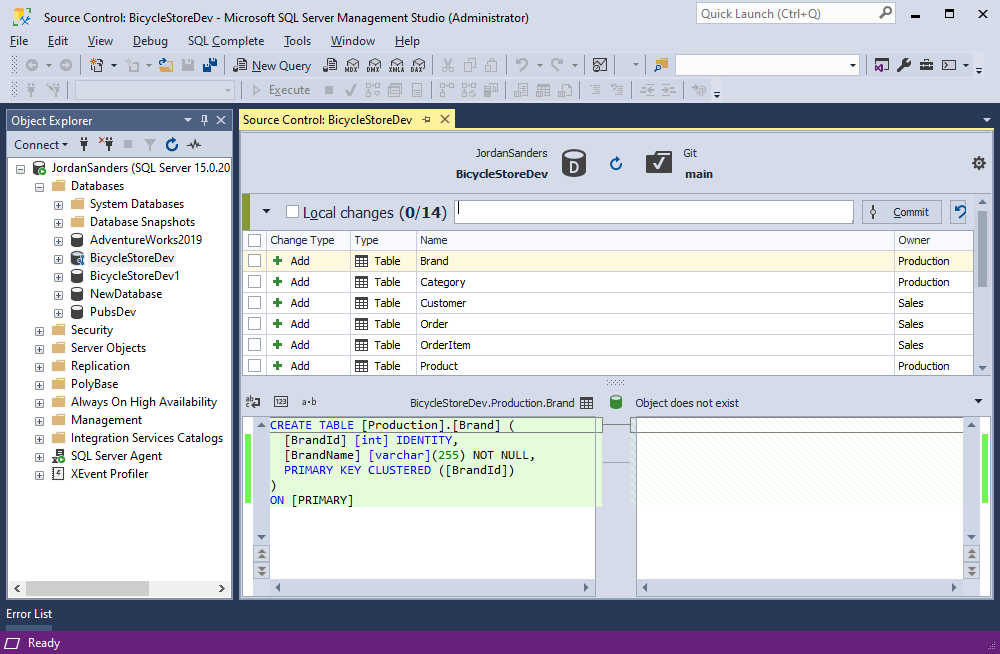Refresh the Object Explorer tree
The width and height of the screenshot is (1000, 654).
(172, 144)
